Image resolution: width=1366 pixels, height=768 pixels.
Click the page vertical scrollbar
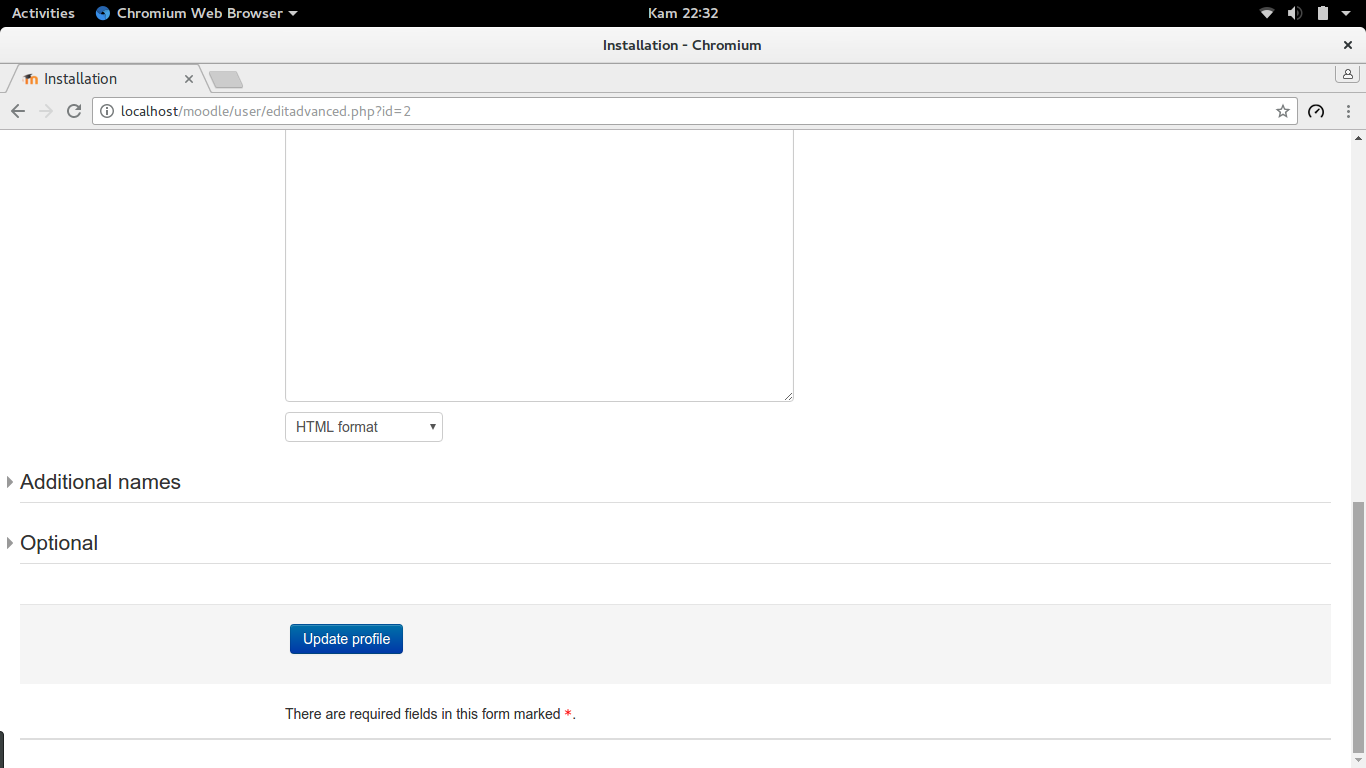point(1358,627)
